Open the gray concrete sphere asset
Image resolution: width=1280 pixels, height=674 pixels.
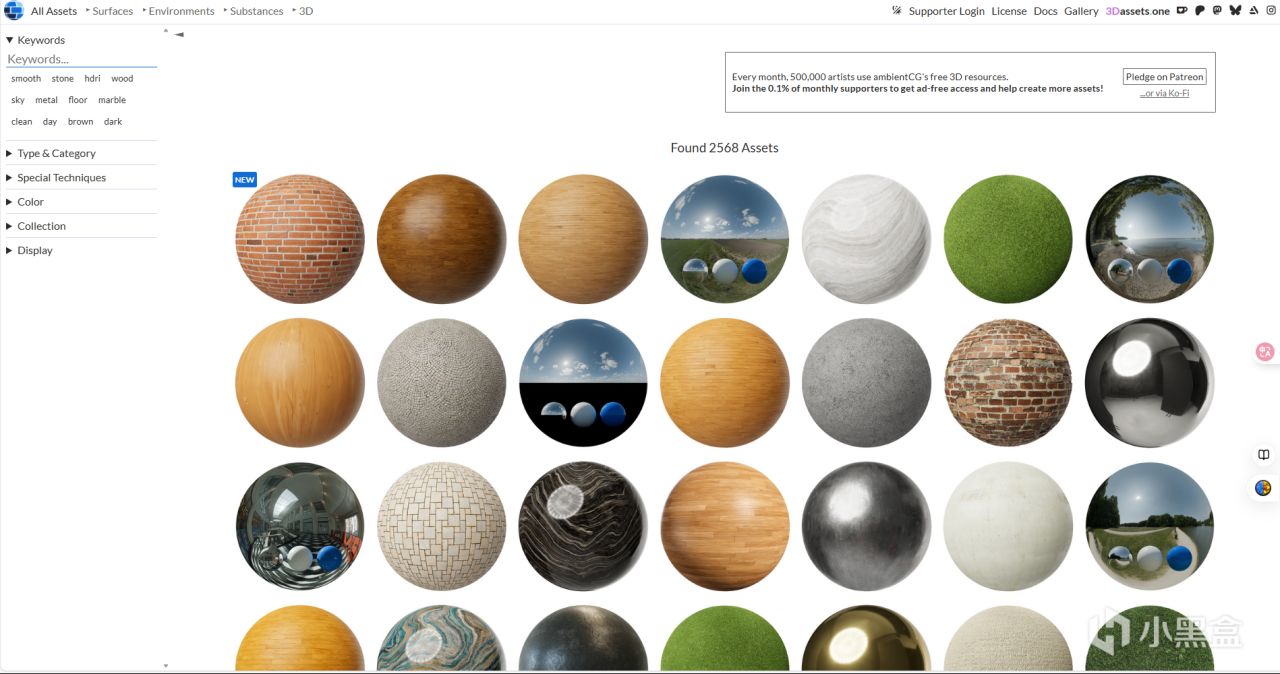(x=867, y=383)
